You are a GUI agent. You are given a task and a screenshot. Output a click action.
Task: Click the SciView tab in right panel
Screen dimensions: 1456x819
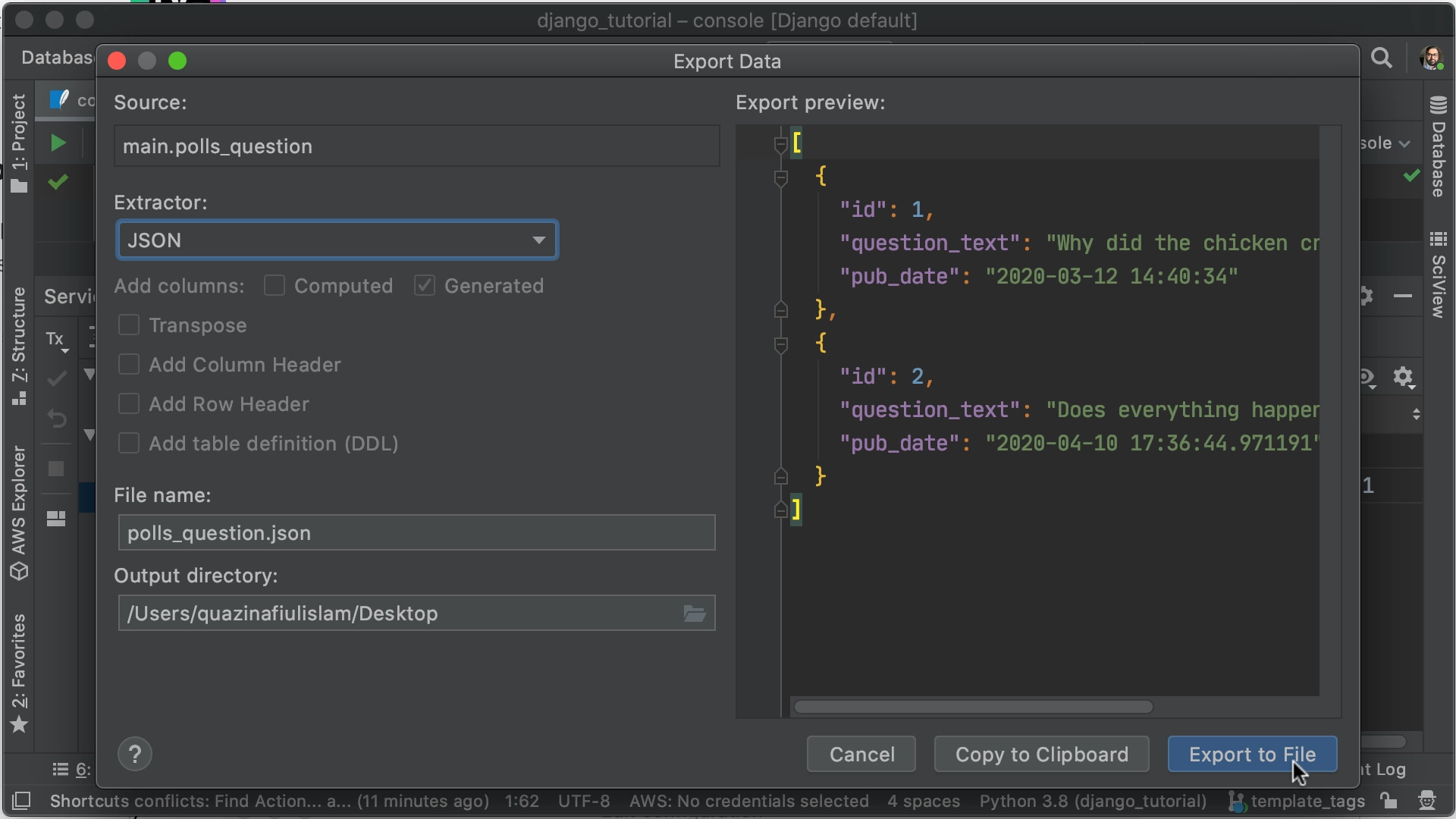tap(1438, 271)
